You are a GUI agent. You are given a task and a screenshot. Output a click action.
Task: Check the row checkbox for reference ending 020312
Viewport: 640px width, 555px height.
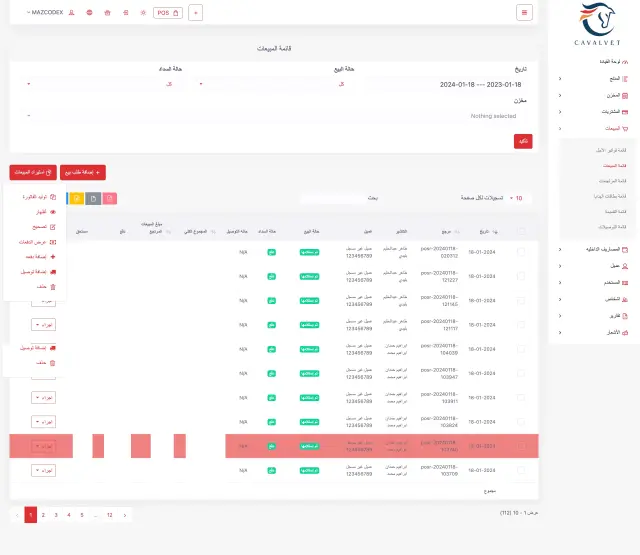521,252
